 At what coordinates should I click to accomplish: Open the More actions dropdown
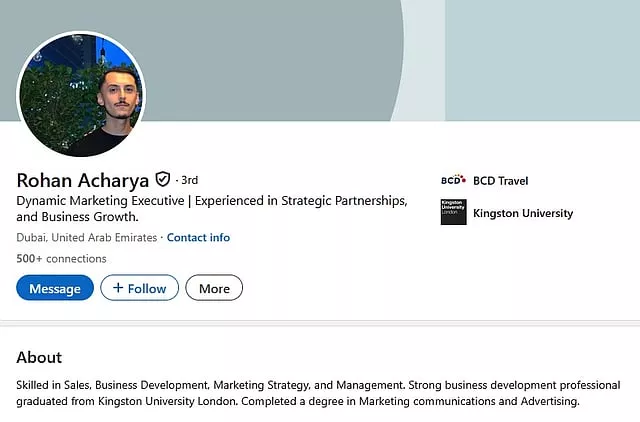(x=214, y=288)
